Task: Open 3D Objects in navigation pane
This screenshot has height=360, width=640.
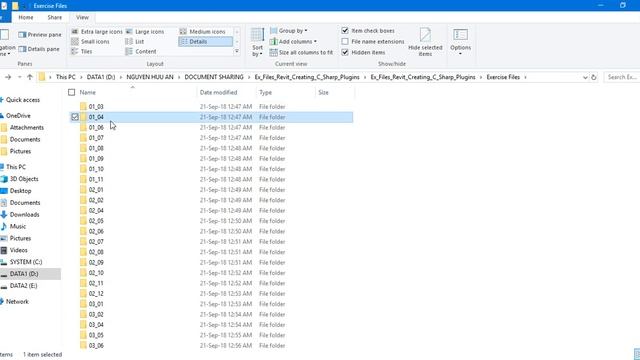Action: click(24, 179)
